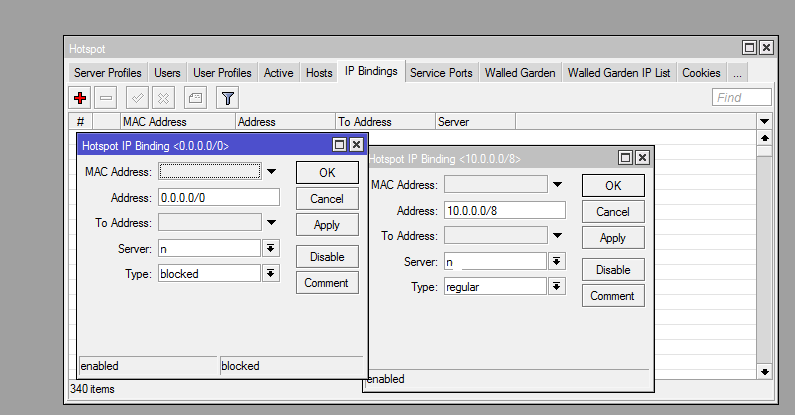The width and height of the screenshot is (795, 415).
Task: Maximize the Hotspot window
Action: (749, 48)
